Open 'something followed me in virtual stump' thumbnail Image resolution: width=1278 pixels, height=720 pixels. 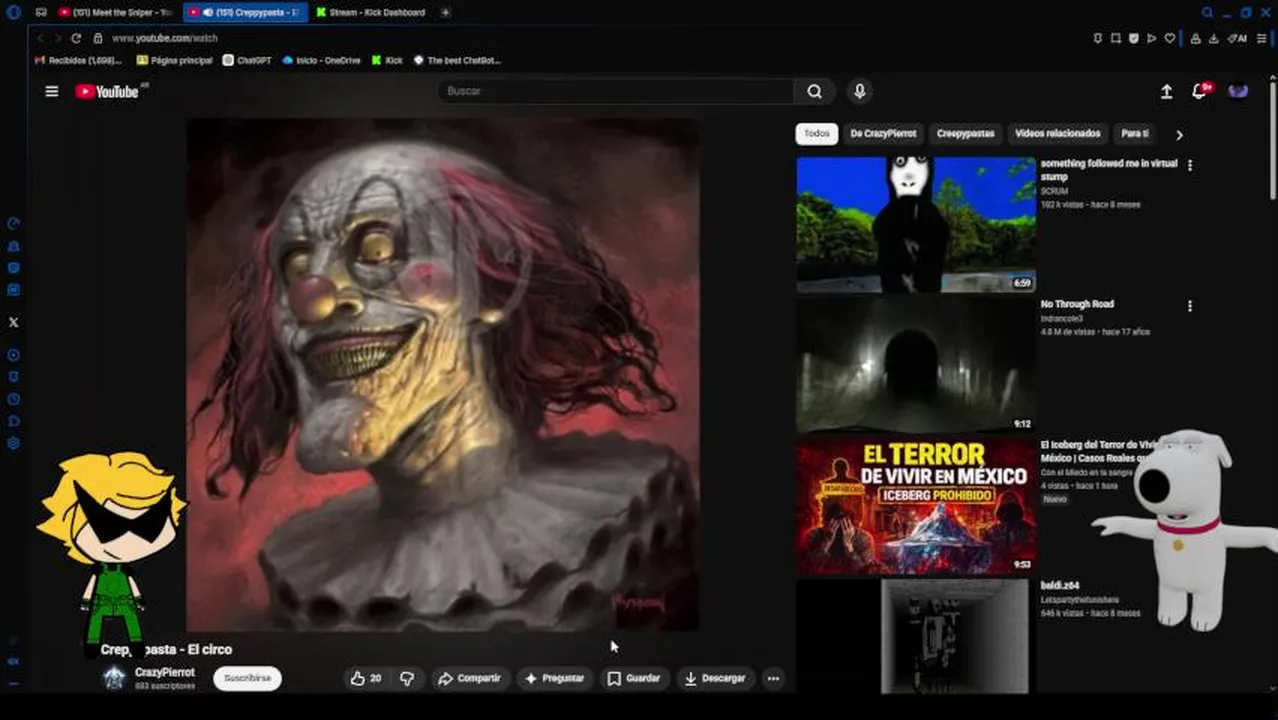point(916,224)
